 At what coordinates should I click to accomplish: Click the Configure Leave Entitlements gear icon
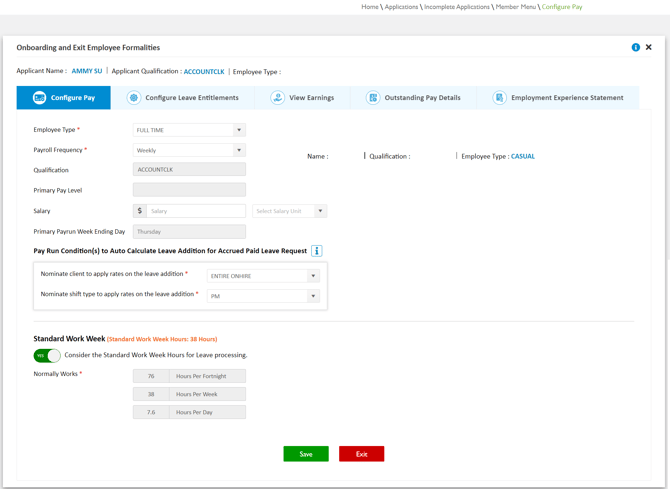pyautogui.click(x=134, y=98)
